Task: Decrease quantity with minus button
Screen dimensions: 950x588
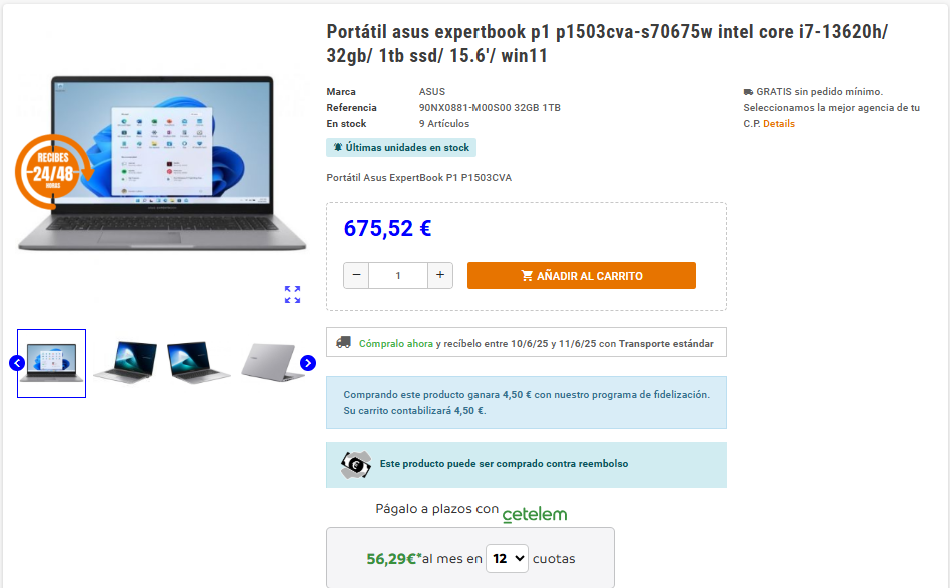Action: click(x=356, y=276)
